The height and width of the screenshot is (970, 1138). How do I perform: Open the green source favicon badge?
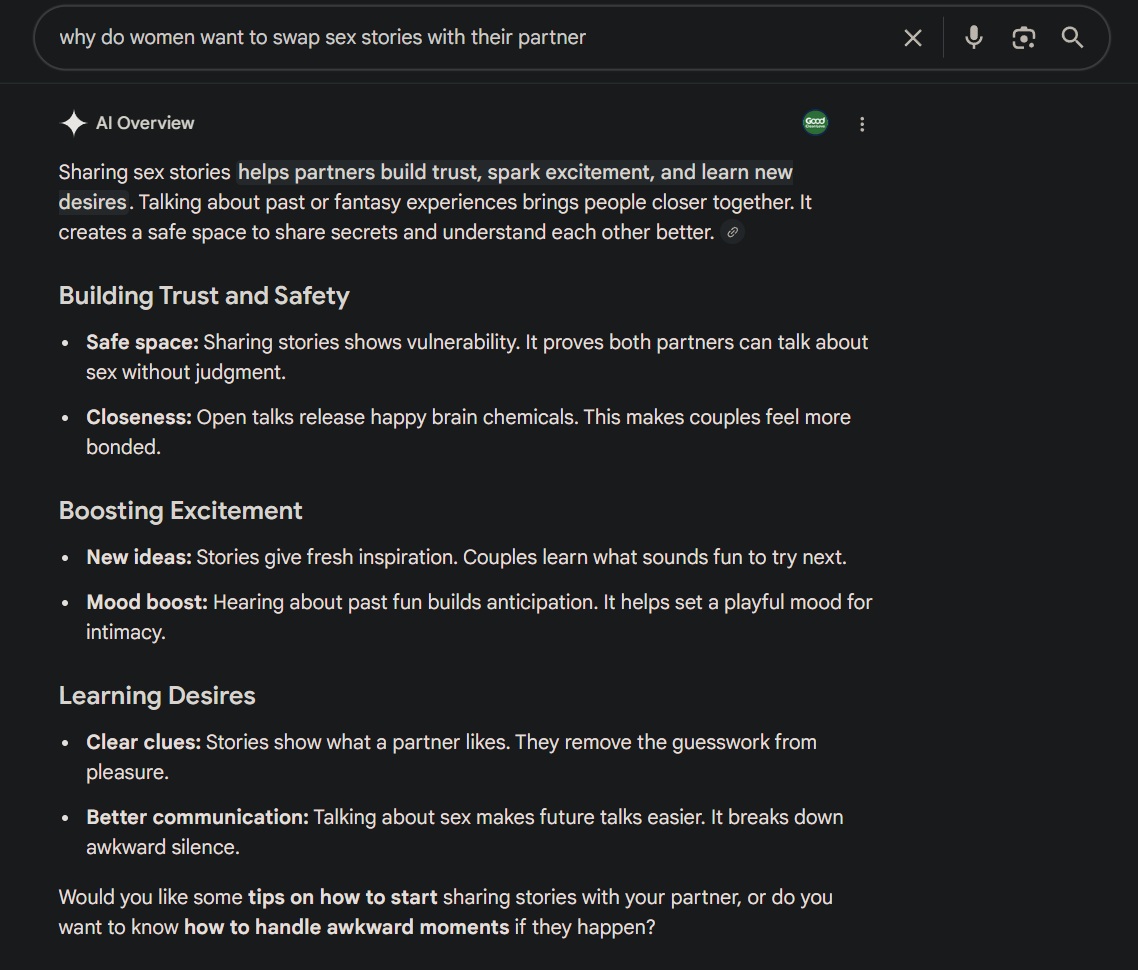(815, 123)
